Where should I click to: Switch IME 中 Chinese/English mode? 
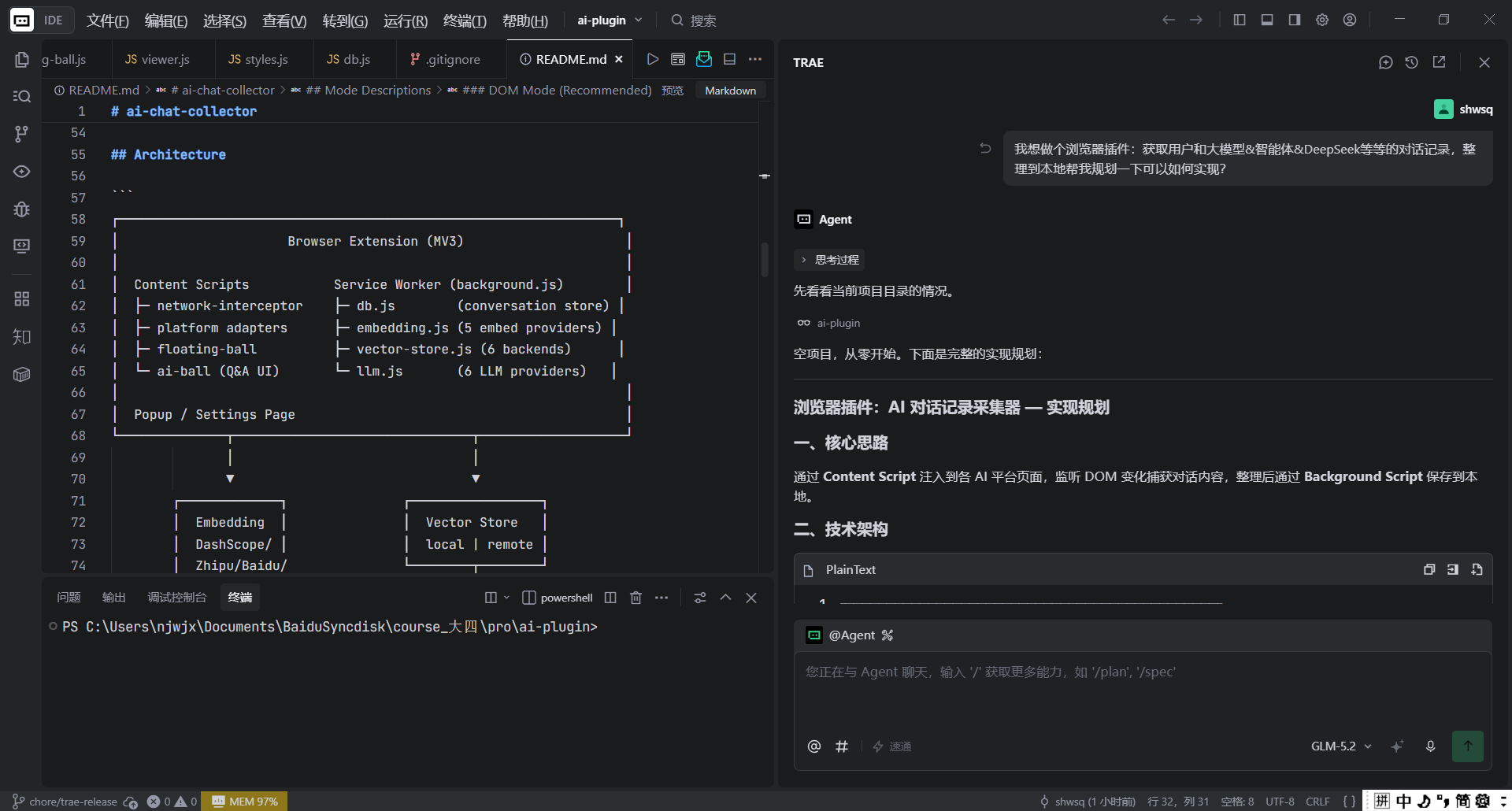(x=1403, y=801)
